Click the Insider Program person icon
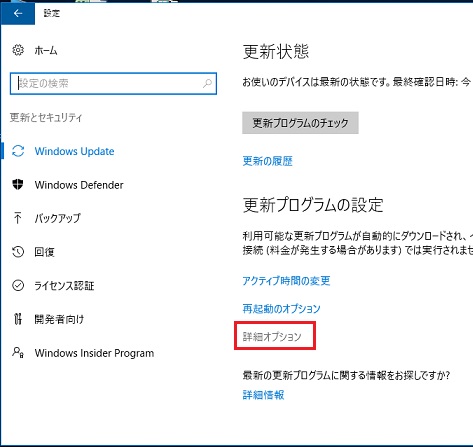The width and height of the screenshot is (473, 447). [18, 352]
